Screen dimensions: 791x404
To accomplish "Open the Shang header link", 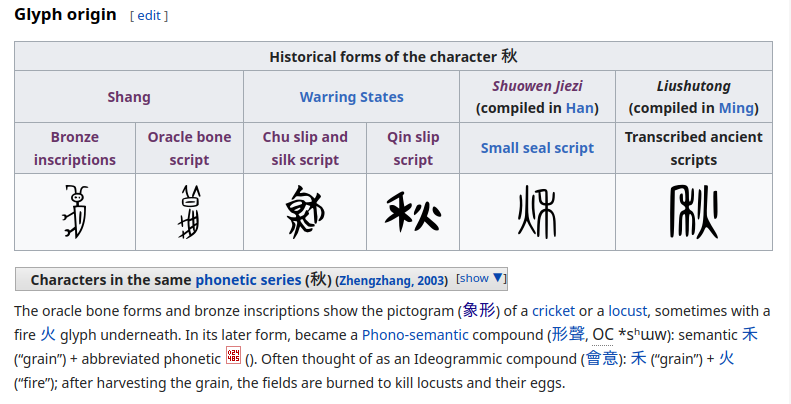I will tap(129, 97).
